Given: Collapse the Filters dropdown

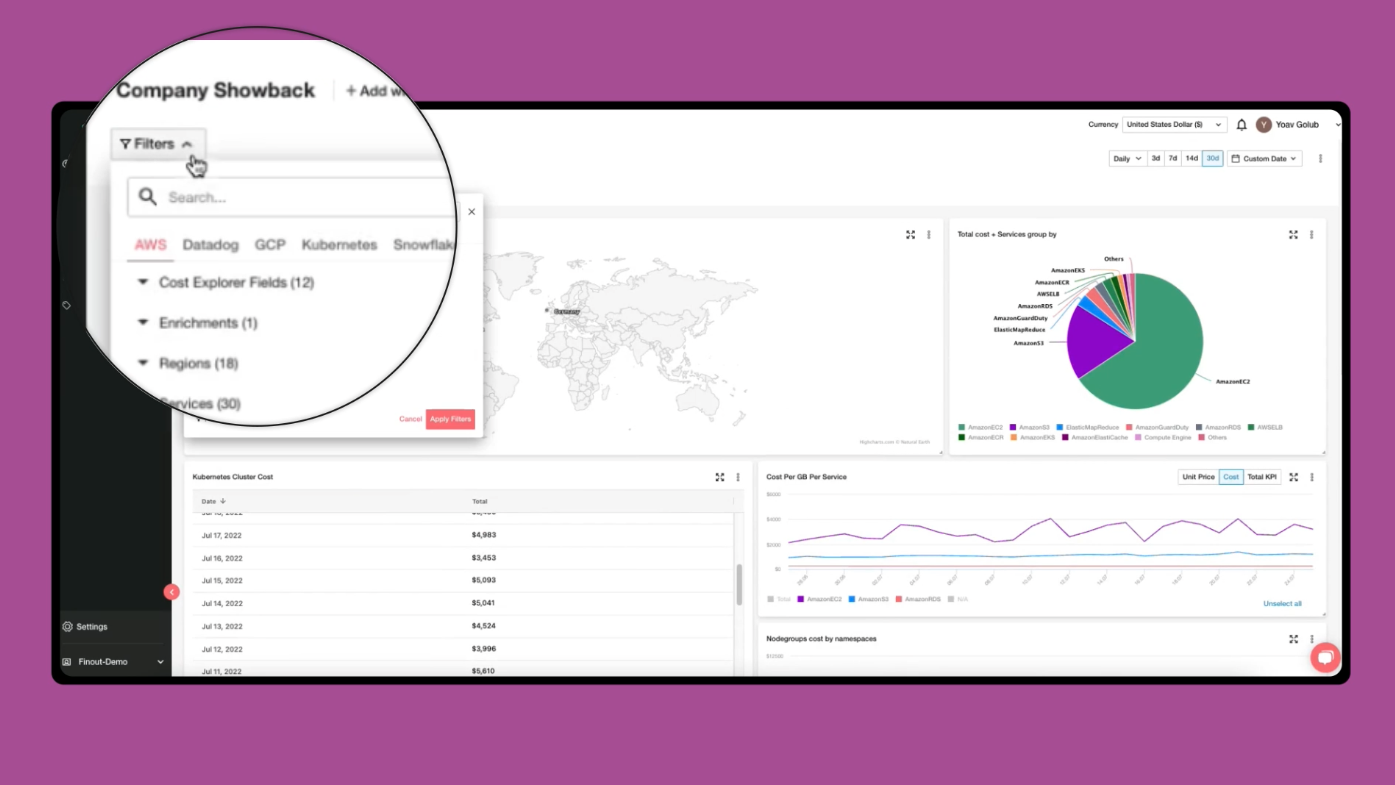Looking at the screenshot, I should [x=157, y=144].
